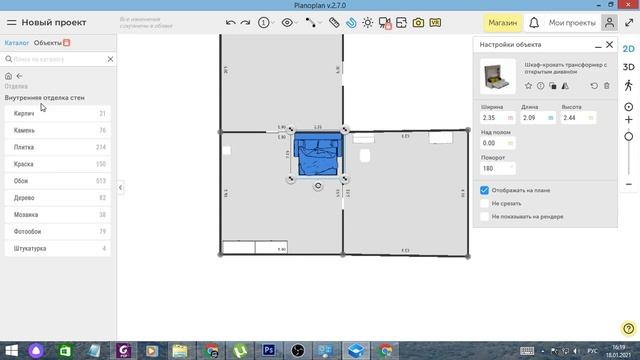
Task: Launch VR view mode
Action: coord(435,23)
